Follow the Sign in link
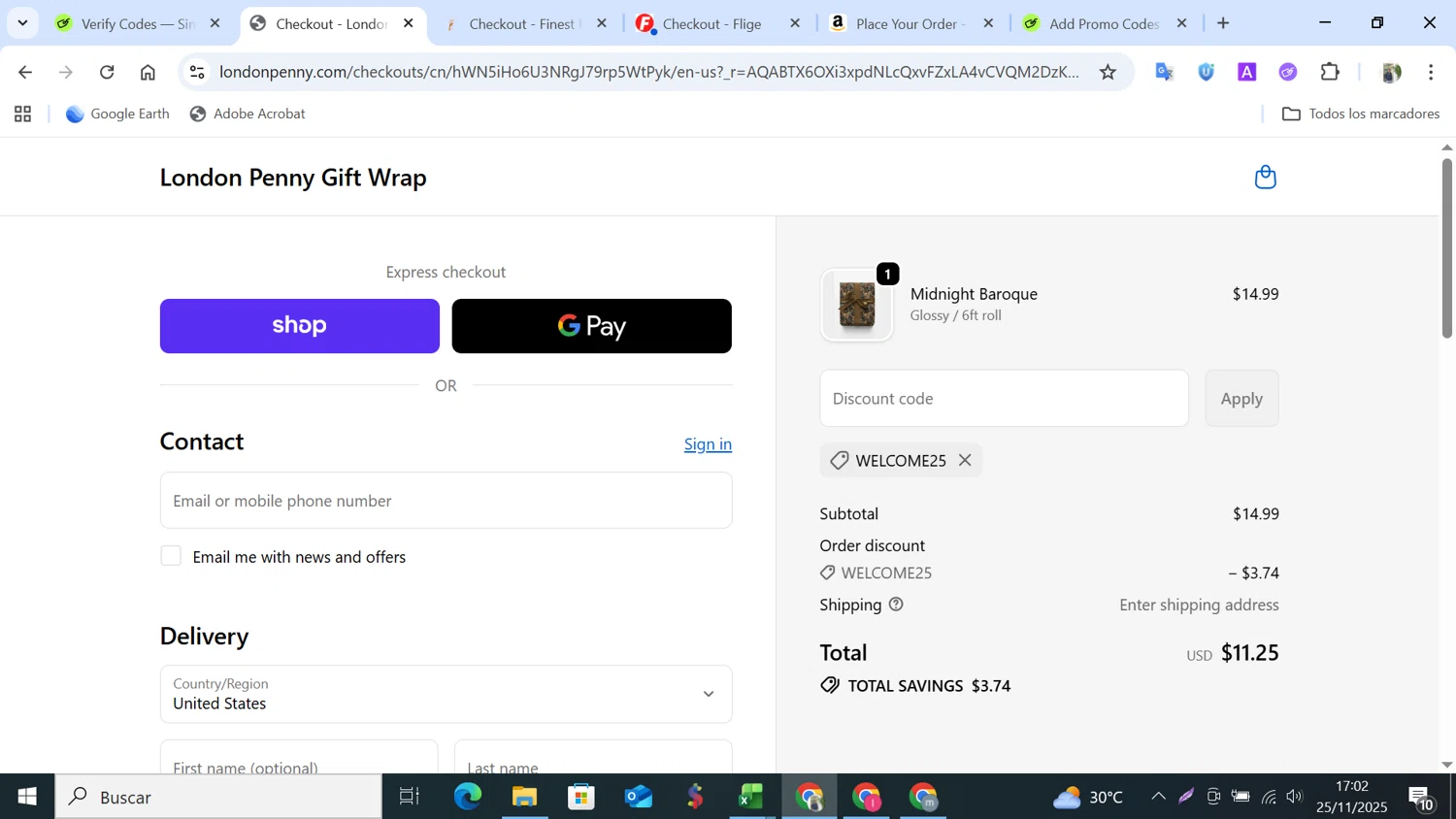Image resolution: width=1456 pixels, height=819 pixels. 708,444
